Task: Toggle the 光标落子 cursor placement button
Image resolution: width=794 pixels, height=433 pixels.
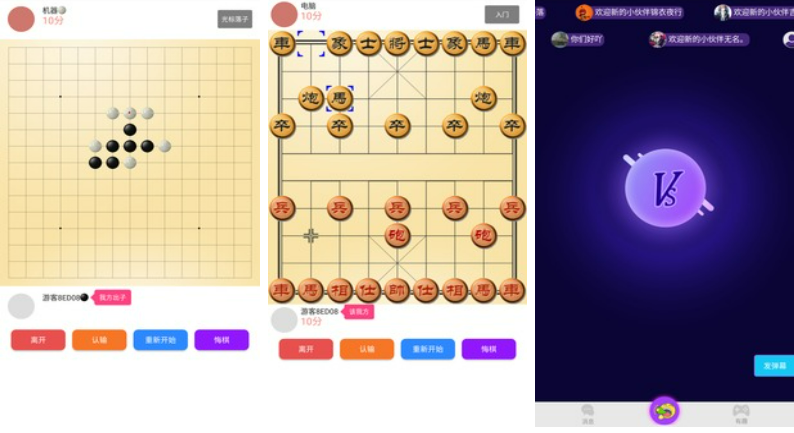Action: pos(235,19)
